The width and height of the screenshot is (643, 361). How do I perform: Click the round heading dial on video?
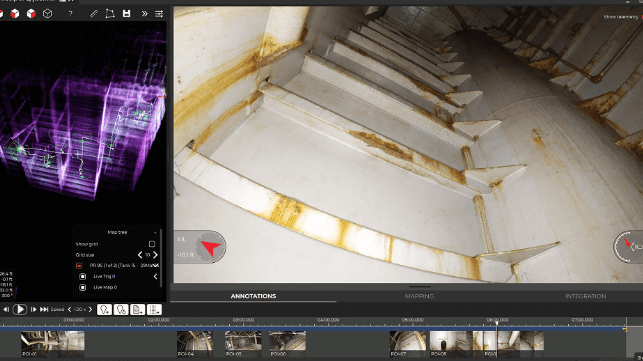[x=628, y=246]
